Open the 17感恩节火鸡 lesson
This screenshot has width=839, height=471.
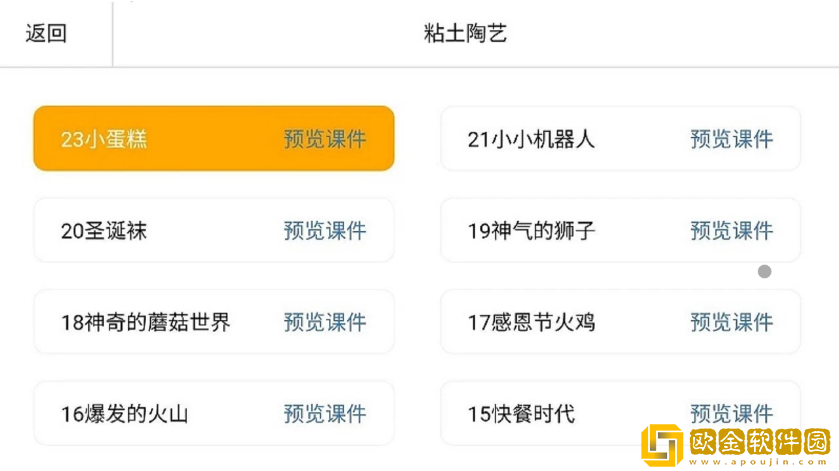click(x=531, y=322)
